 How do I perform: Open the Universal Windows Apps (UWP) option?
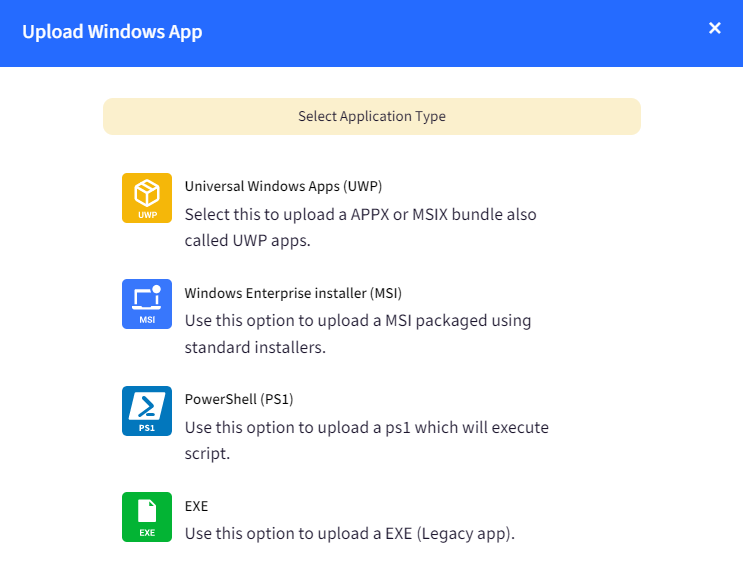(x=283, y=186)
